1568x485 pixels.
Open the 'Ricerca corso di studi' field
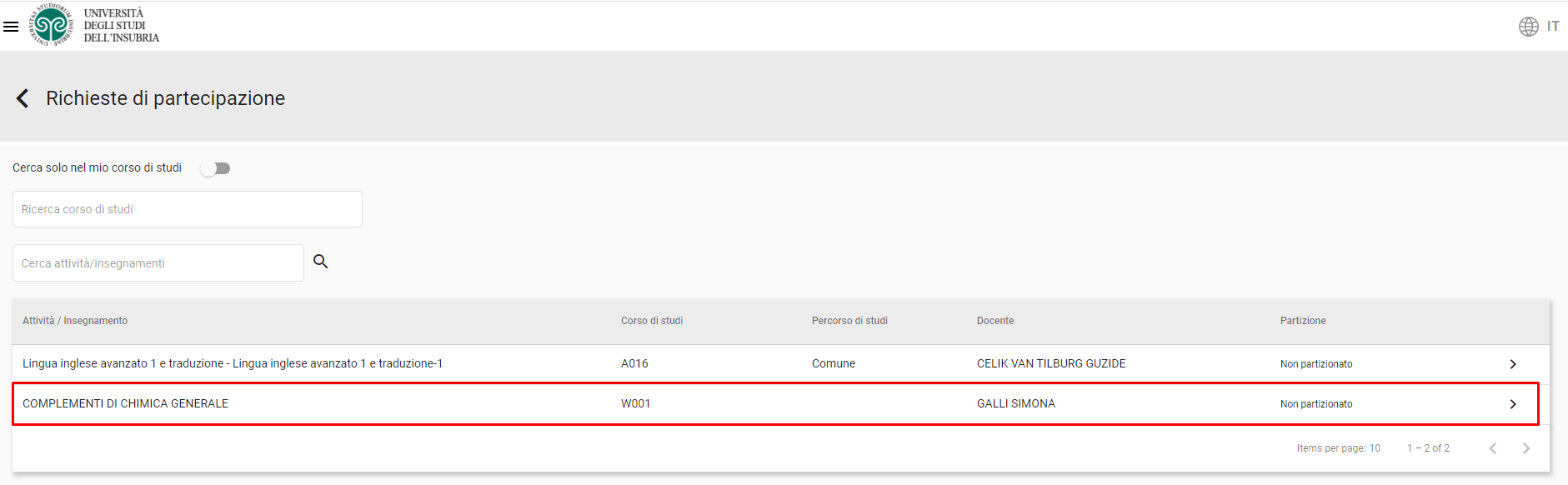(x=188, y=209)
